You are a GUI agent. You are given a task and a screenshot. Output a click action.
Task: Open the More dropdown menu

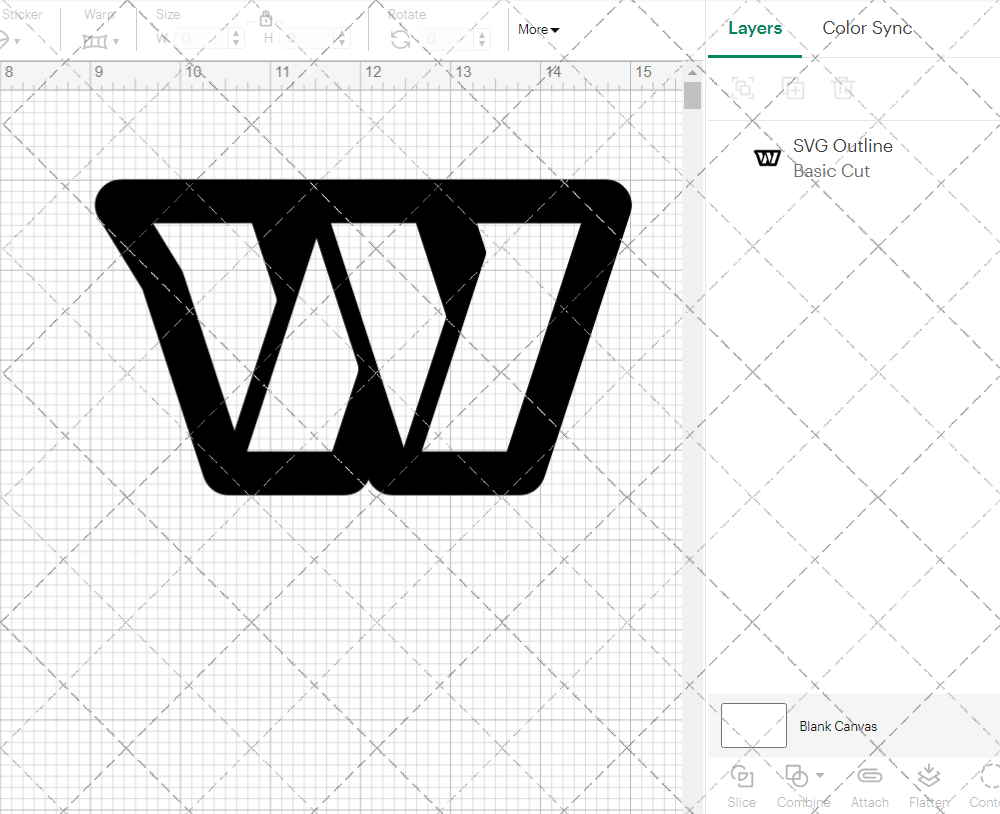coord(538,29)
